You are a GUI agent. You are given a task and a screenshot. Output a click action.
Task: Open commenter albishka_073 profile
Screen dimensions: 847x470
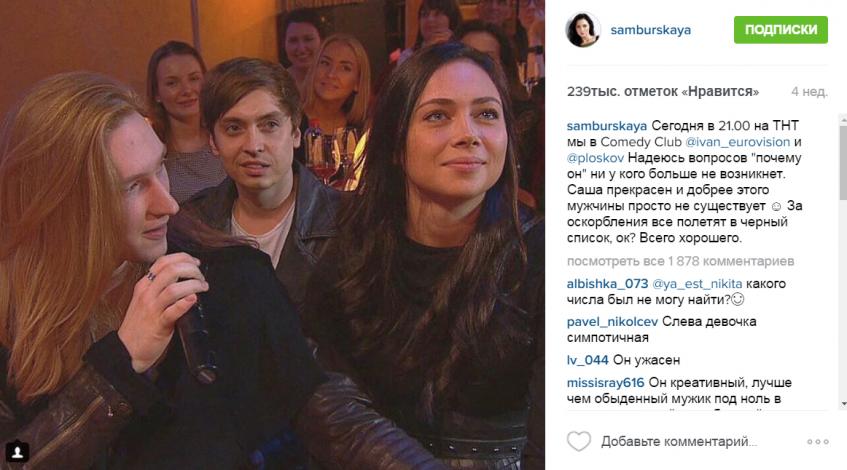coord(607,284)
